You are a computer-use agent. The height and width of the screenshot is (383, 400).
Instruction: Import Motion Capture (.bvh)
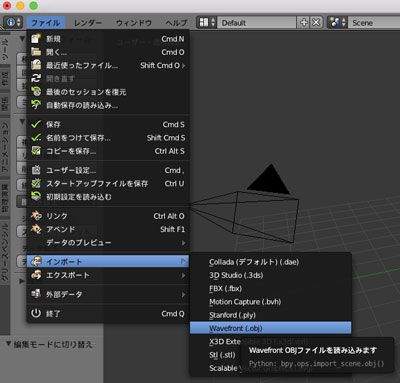270,302
